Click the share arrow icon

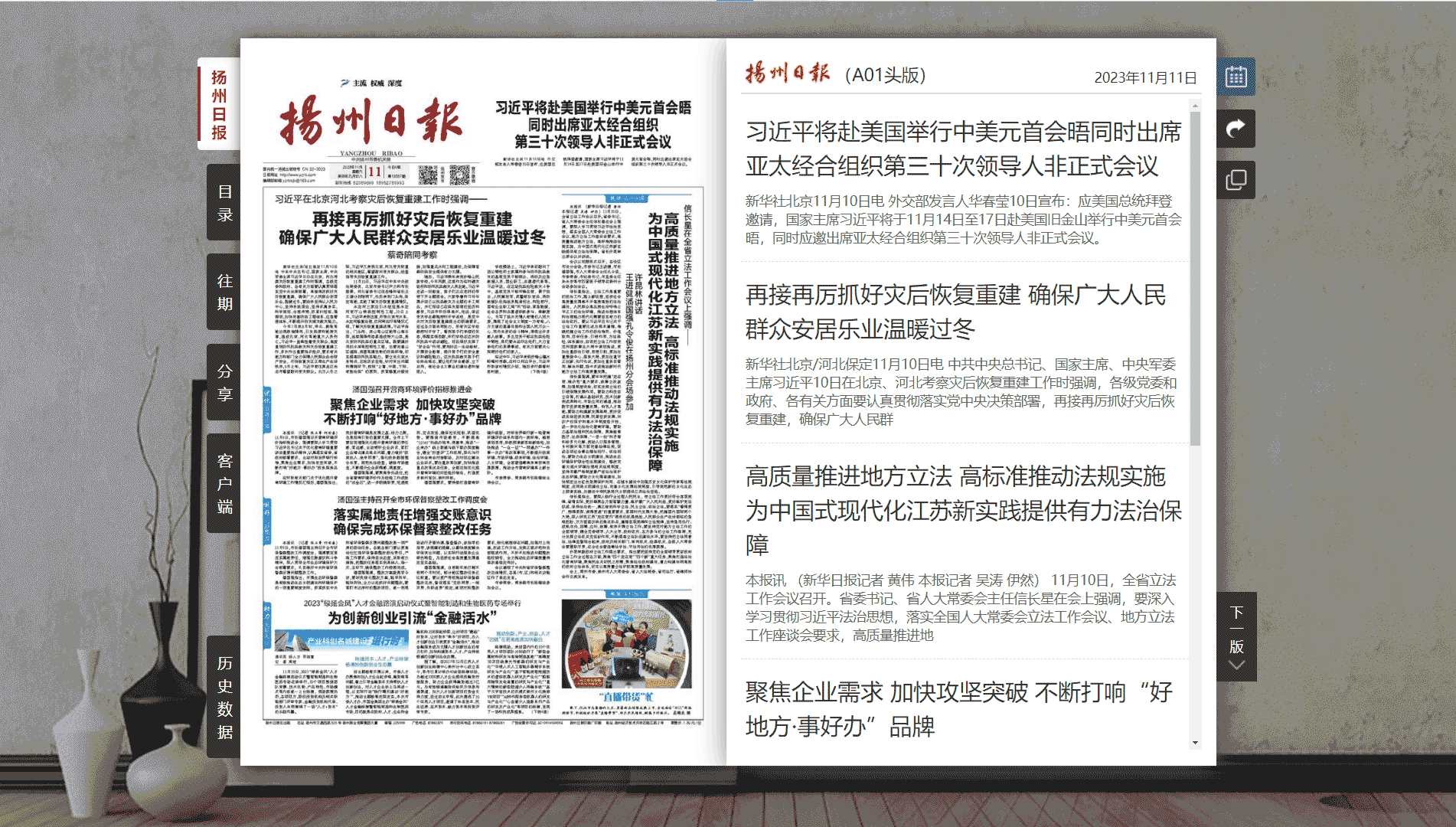click(1236, 129)
